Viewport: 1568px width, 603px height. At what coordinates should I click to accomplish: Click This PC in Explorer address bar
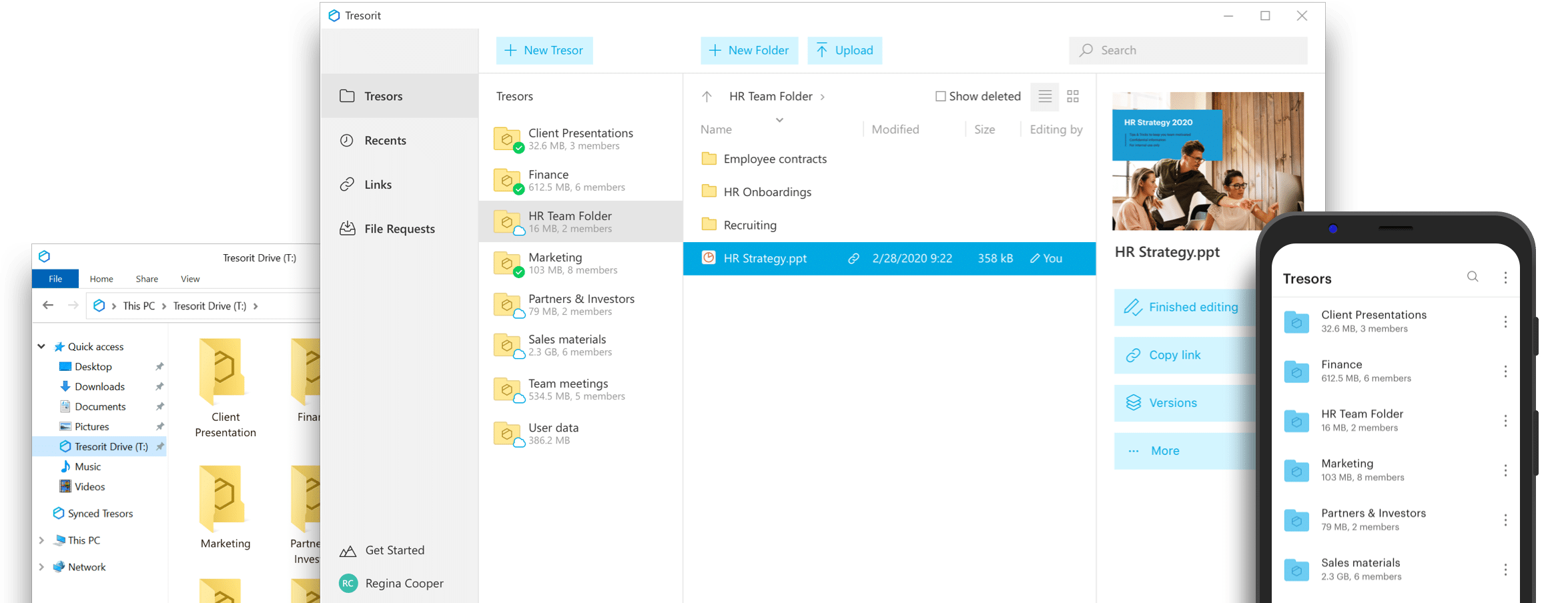click(x=139, y=306)
